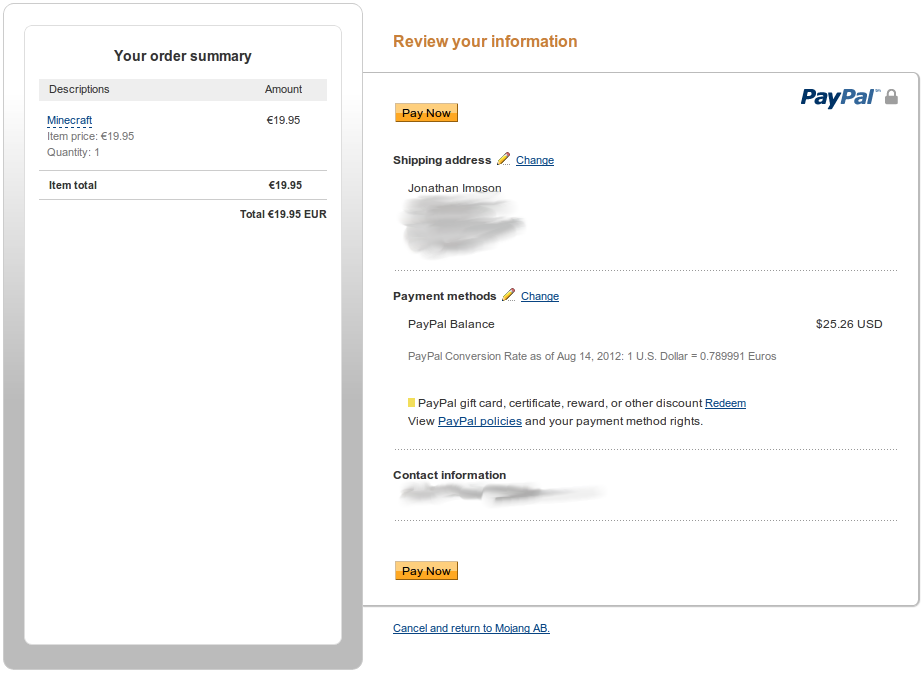This screenshot has height=673, width=923.
Task: Click the Review your information heading
Action: point(485,41)
